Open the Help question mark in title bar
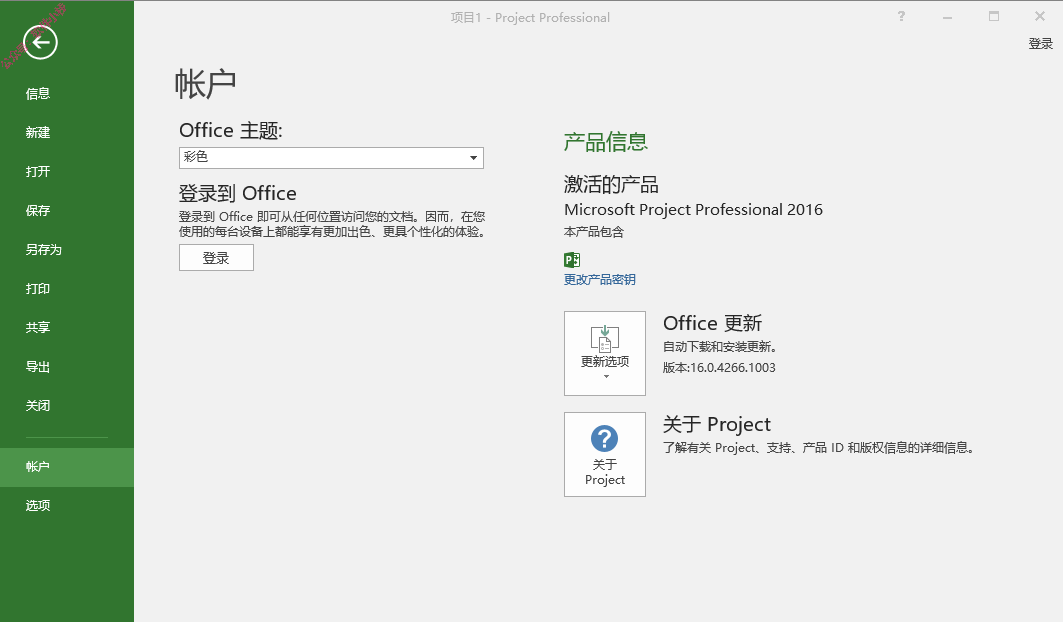 [x=901, y=16]
